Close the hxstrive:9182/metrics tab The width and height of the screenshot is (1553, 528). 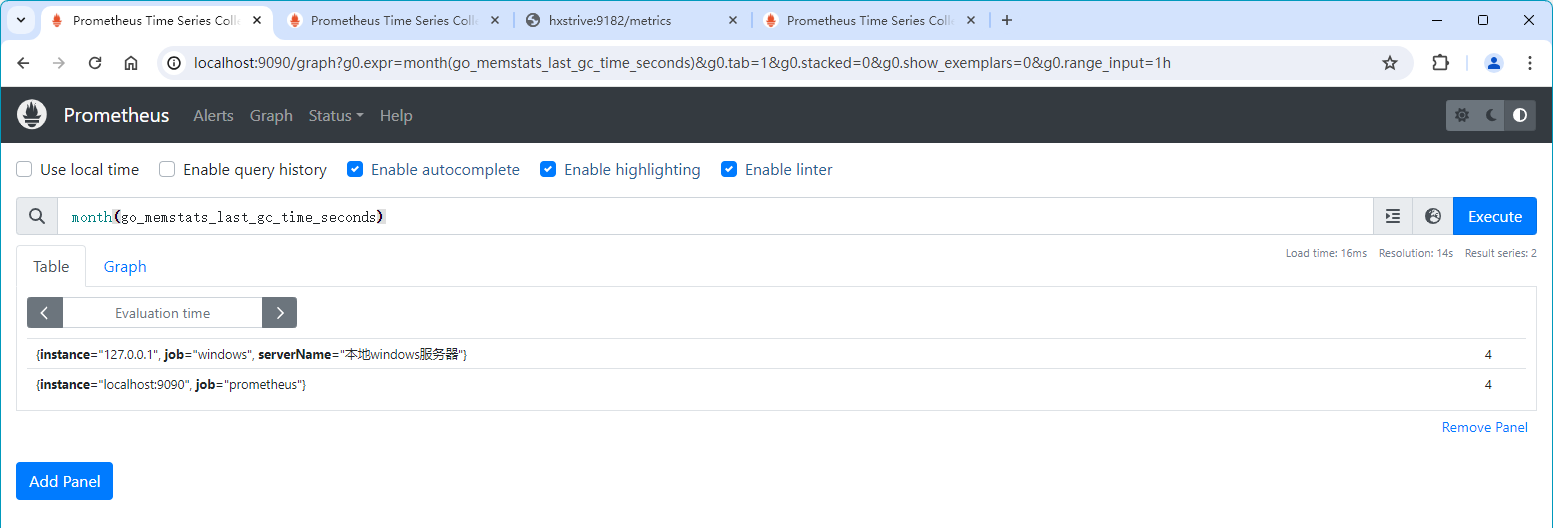pos(733,20)
